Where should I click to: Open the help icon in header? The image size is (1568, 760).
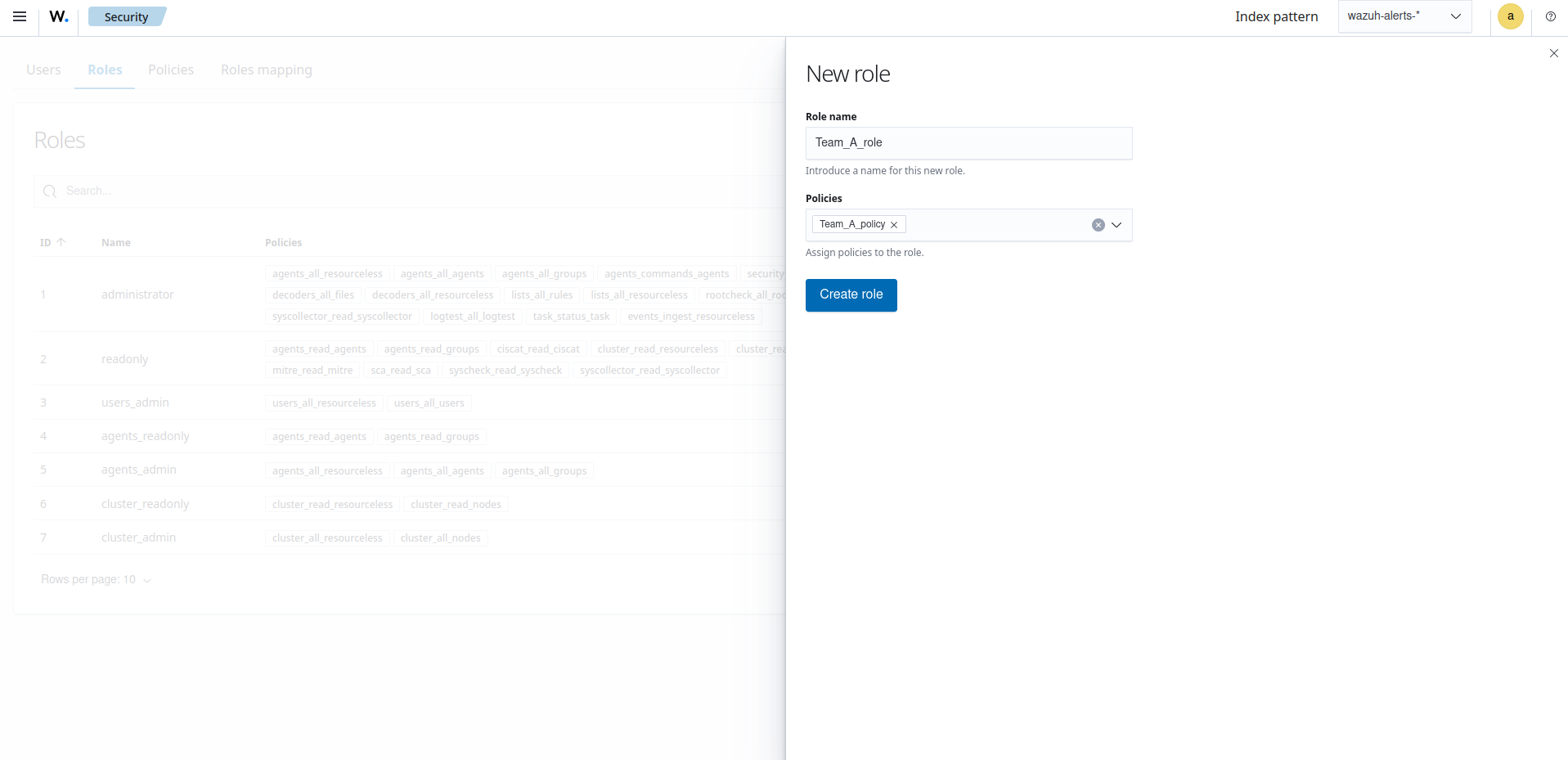click(x=1550, y=16)
